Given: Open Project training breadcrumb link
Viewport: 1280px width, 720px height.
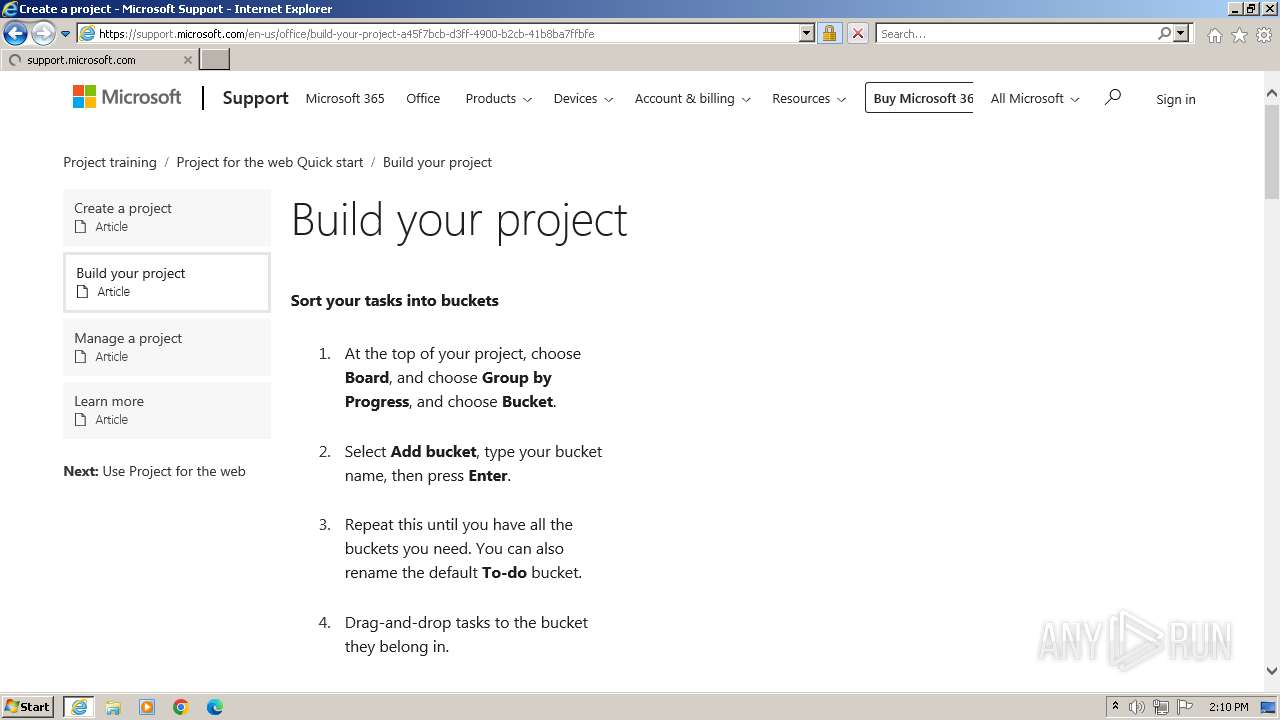Looking at the screenshot, I should (x=110, y=162).
